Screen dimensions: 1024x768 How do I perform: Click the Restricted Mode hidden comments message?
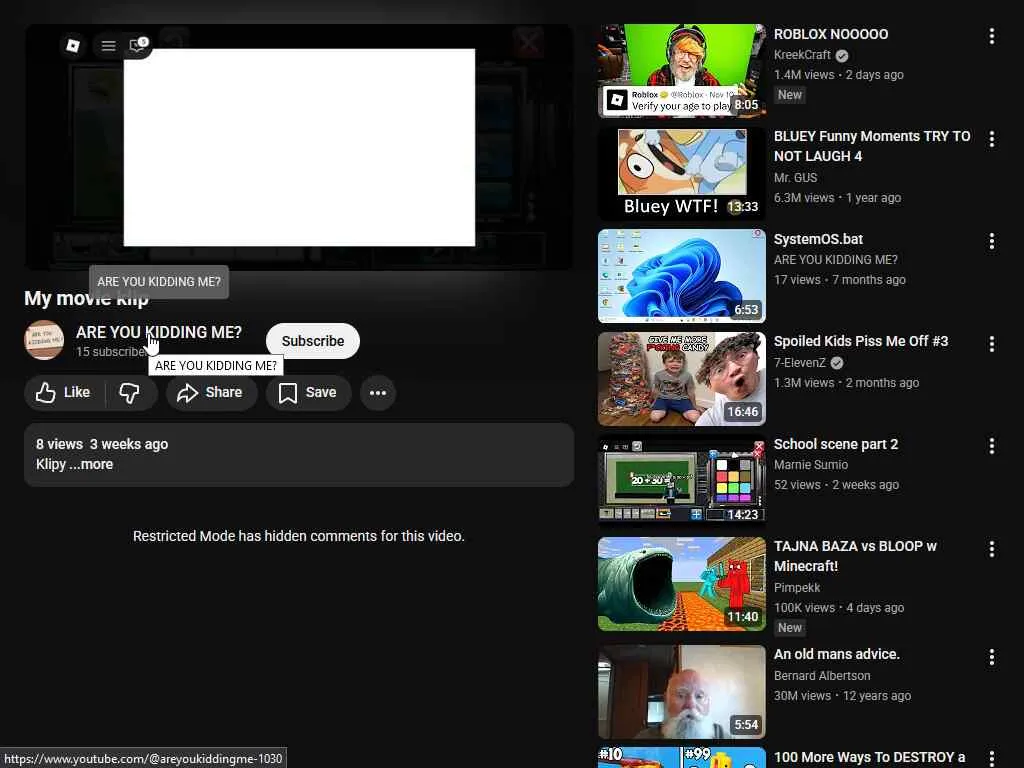click(298, 536)
